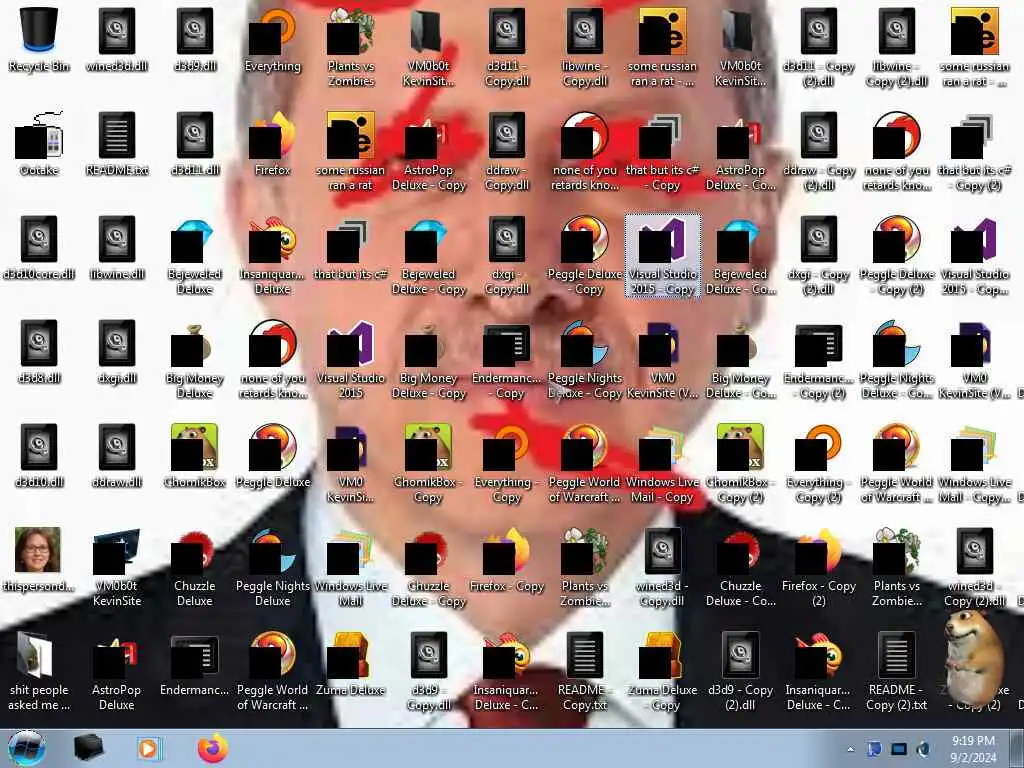This screenshot has width=1024, height=768.
Task: Launch Windows Media Player from the taskbar
Action: [148, 749]
